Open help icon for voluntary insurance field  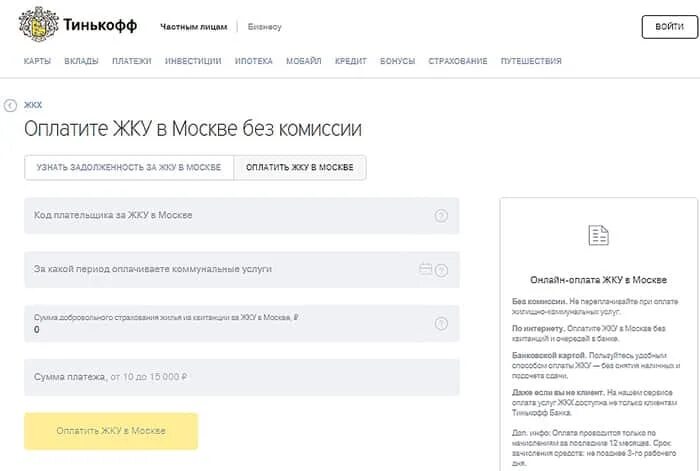441,324
